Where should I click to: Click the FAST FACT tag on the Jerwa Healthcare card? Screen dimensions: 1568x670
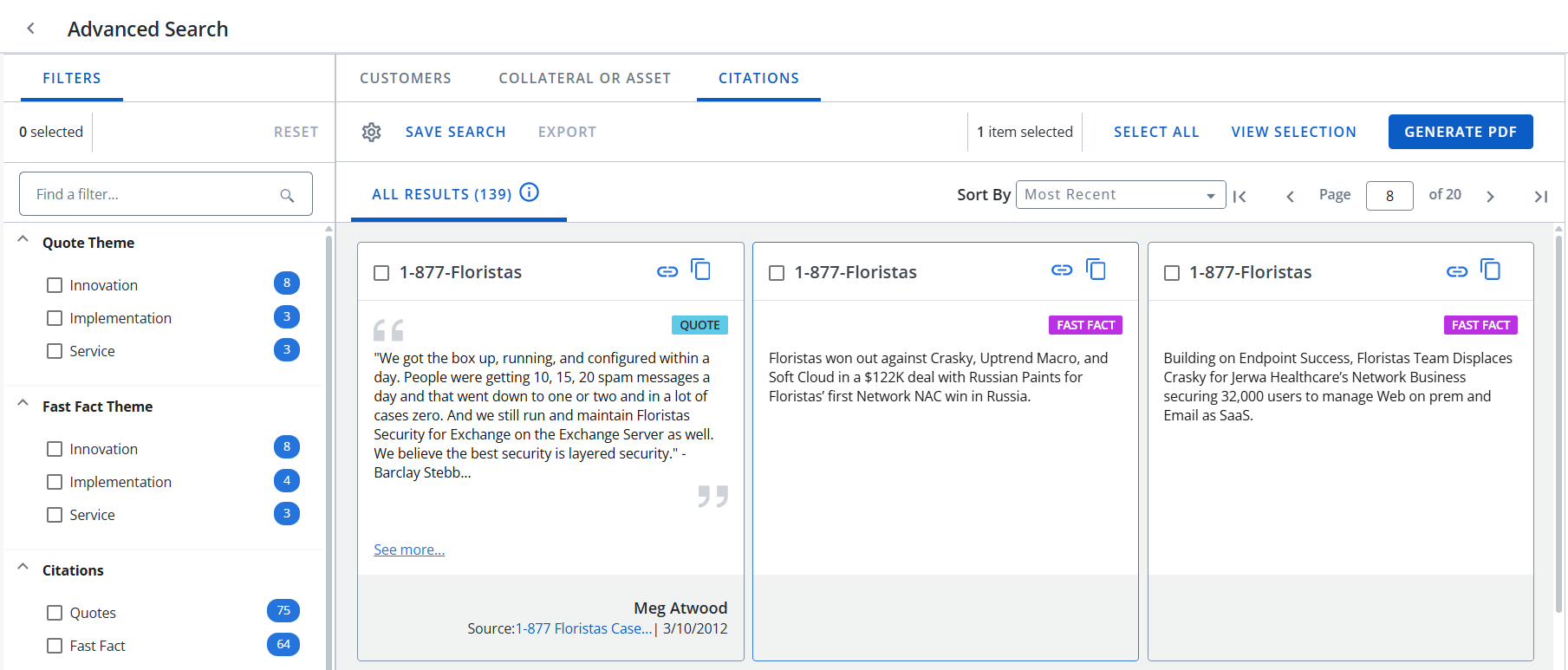point(1480,325)
